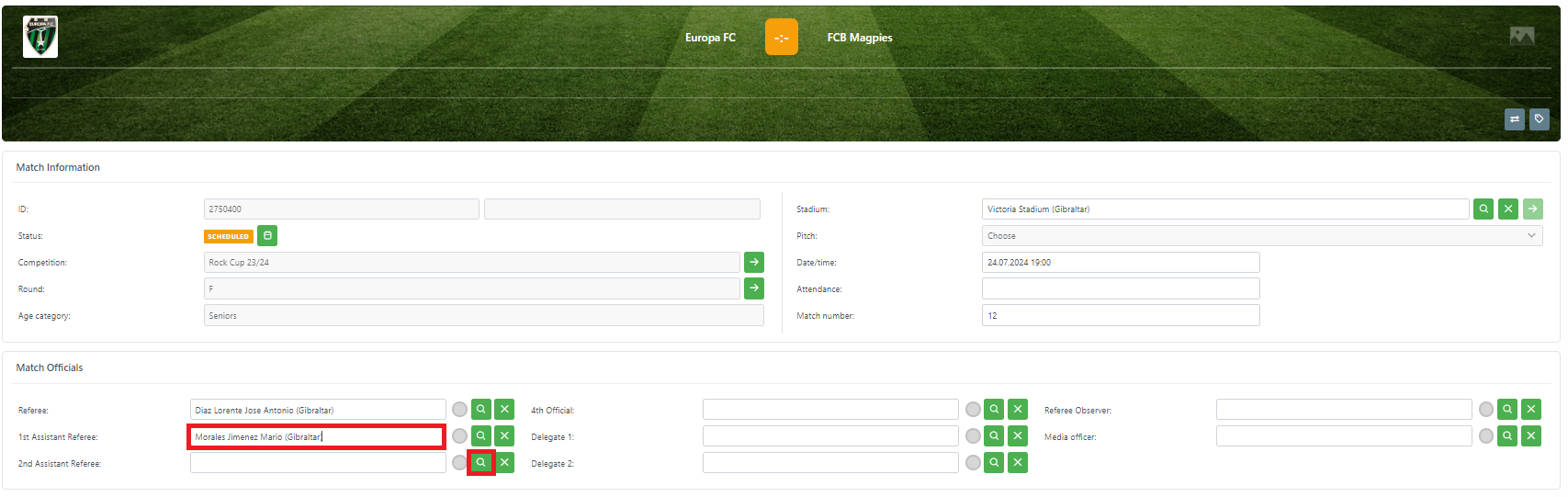Open the Pitch dropdown
The height and width of the screenshot is (497, 1568).
click(1261, 236)
